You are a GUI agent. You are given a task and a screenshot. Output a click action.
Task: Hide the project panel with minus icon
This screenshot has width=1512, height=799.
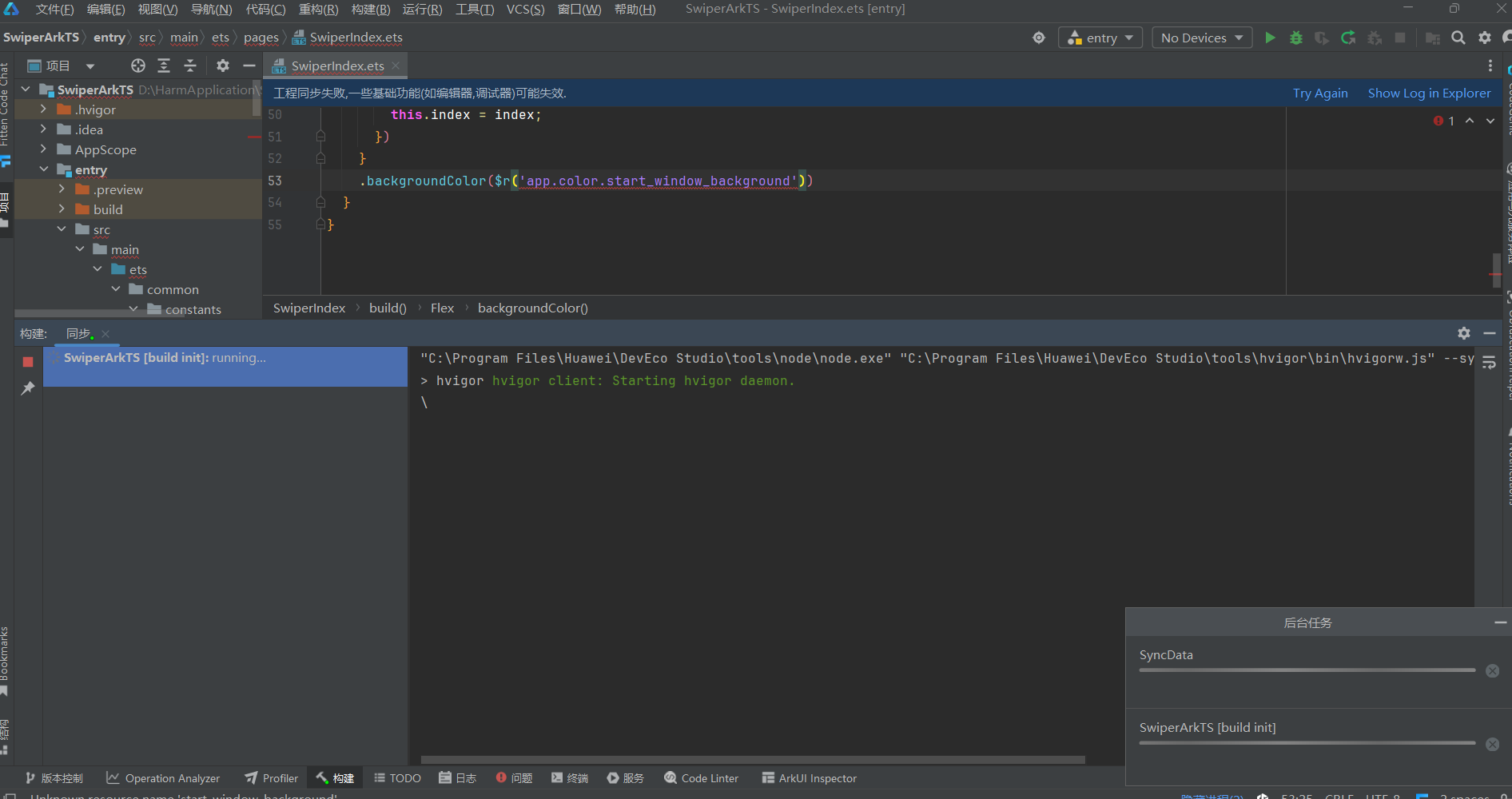[249, 66]
